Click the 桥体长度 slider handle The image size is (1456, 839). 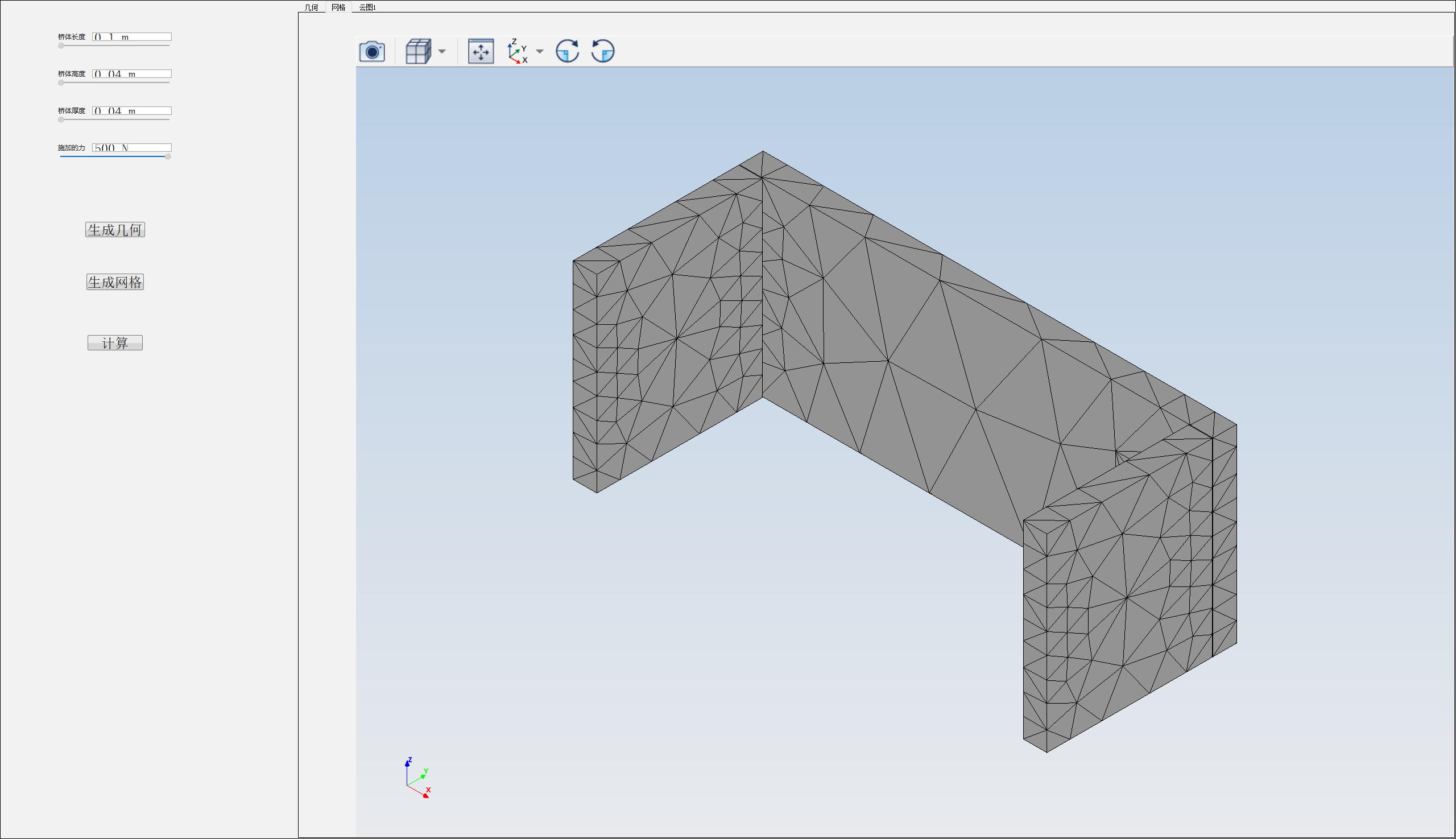click(61, 46)
